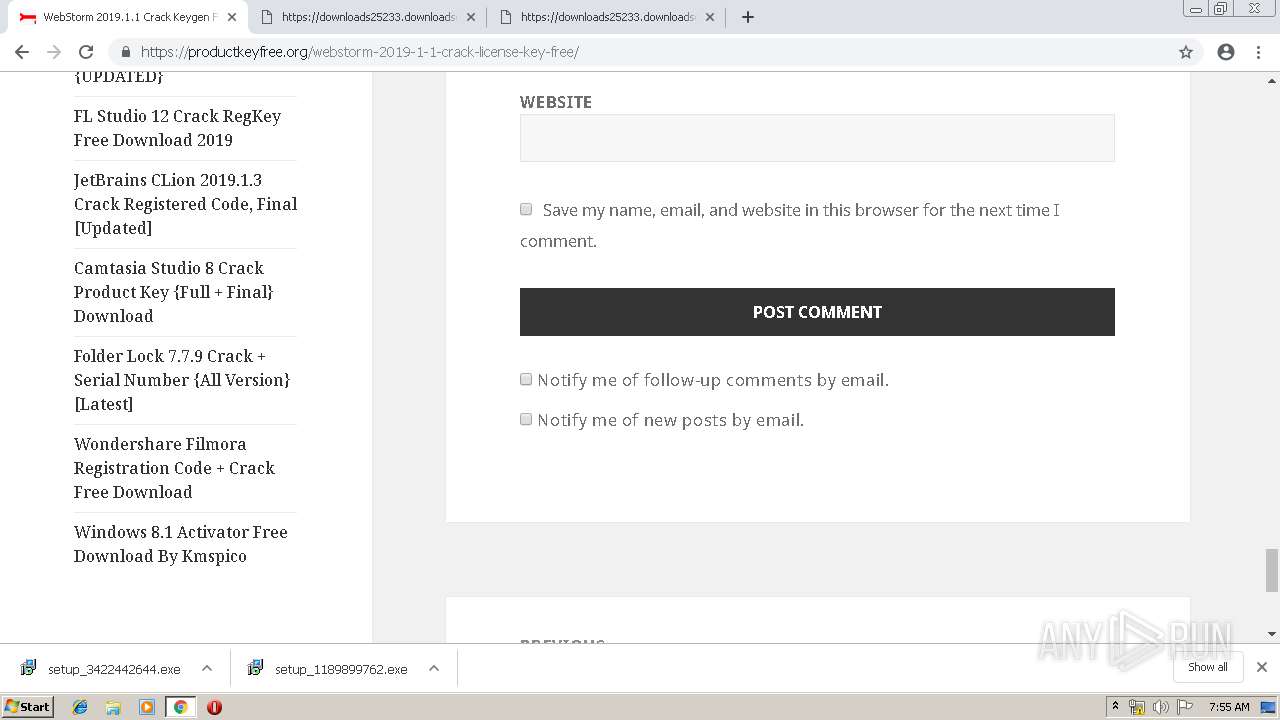Open Folder Lock 7.7.9 Crack link
Image resolution: width=1280 pixels, height=720 pixels.
(182, 380)
